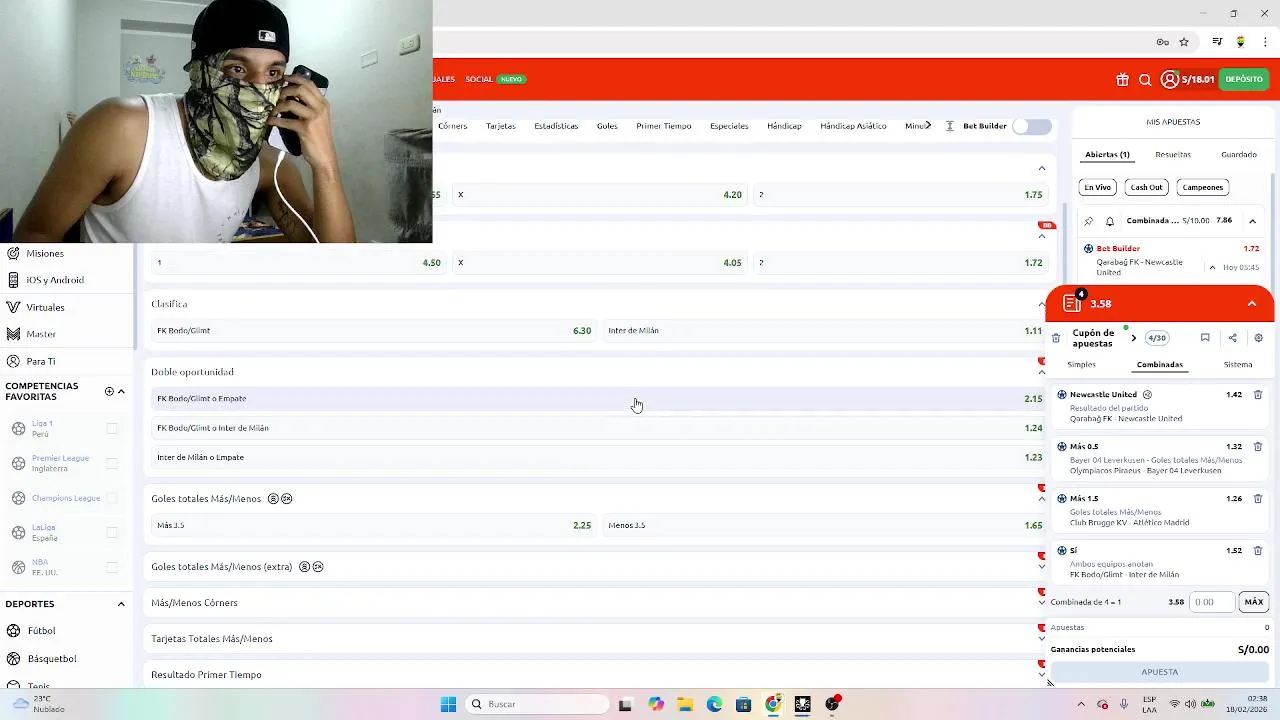1280x720 pixels.
Task: Open bet coupon settings gear
Action: tap(1258, 338)
